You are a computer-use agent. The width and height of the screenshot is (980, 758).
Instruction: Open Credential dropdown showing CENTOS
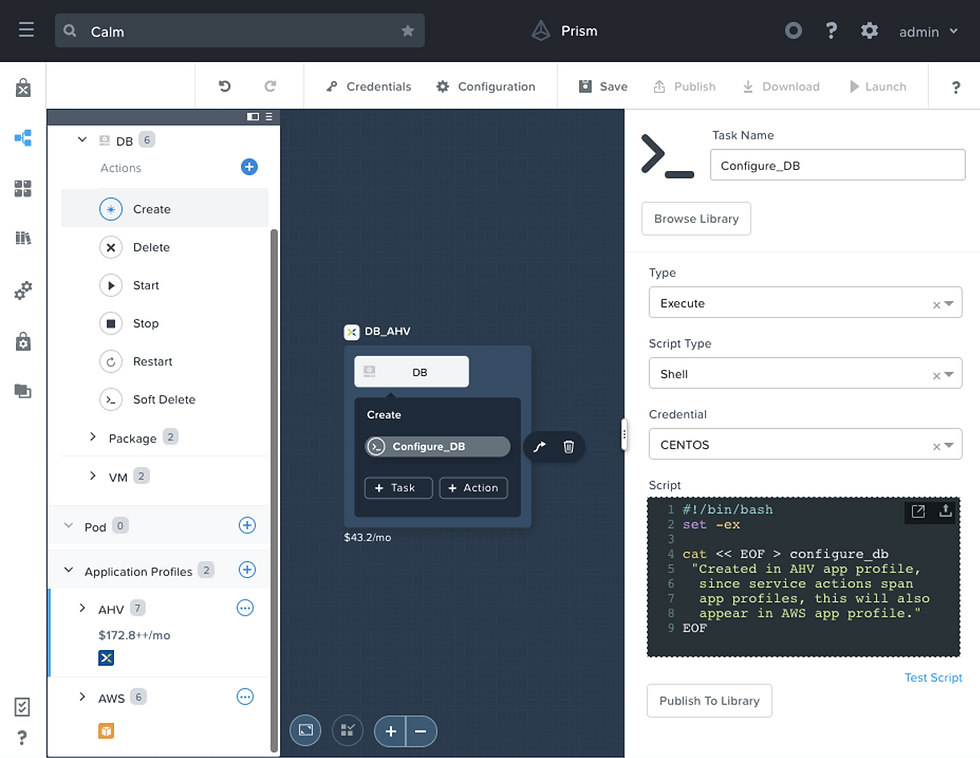tap(805, 444)
